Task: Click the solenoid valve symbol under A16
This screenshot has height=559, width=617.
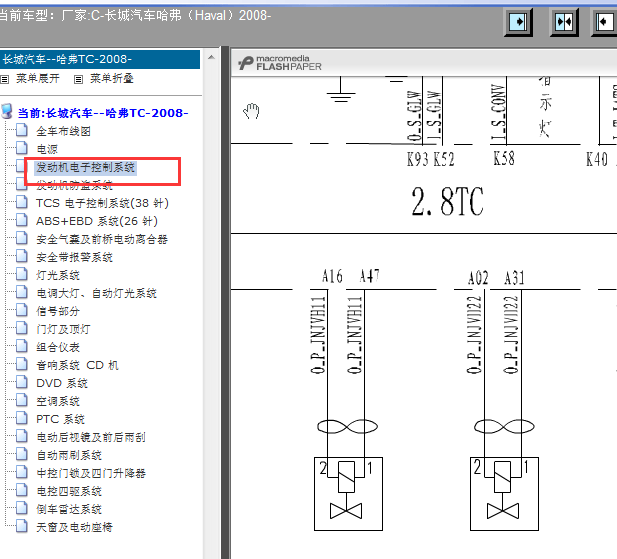Action: click(x=348, y=494)
